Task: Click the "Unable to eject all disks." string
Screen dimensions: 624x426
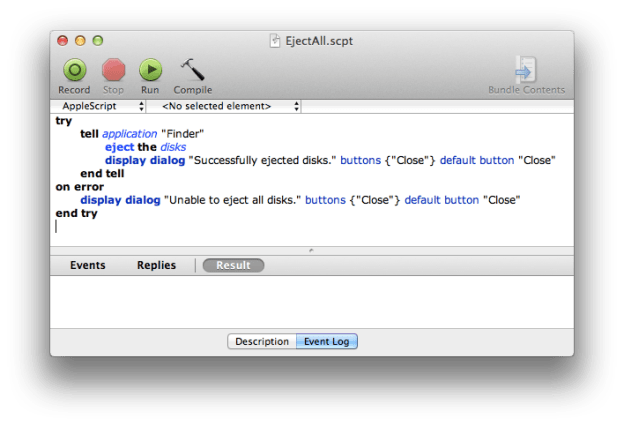Action: coord(232,200)
